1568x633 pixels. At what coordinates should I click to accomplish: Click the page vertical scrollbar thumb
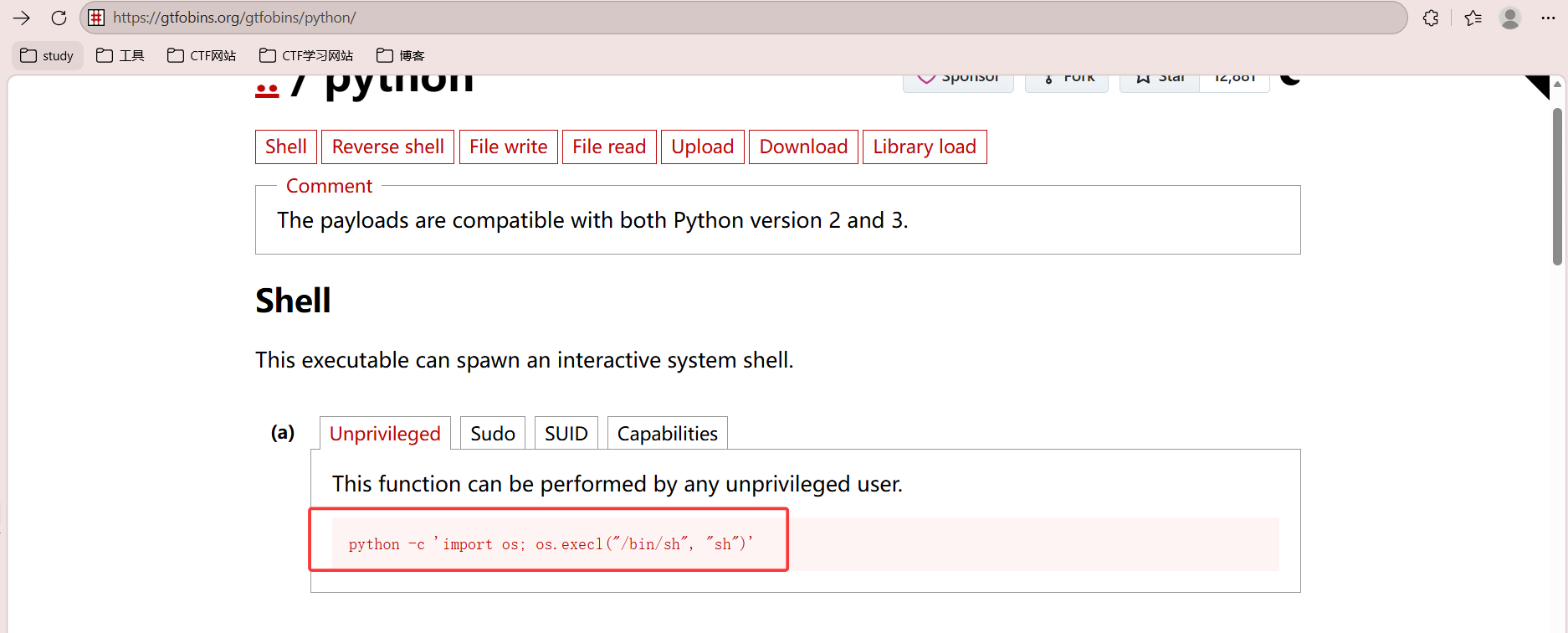(x=1557, y=186)
